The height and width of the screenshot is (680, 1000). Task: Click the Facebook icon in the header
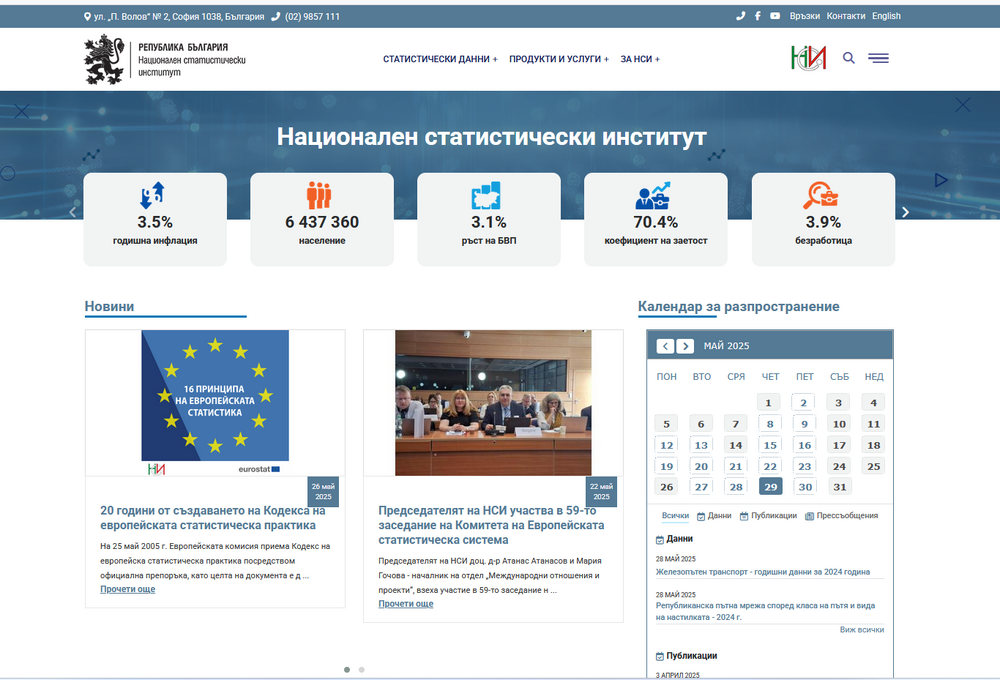(x=760, y=15)
